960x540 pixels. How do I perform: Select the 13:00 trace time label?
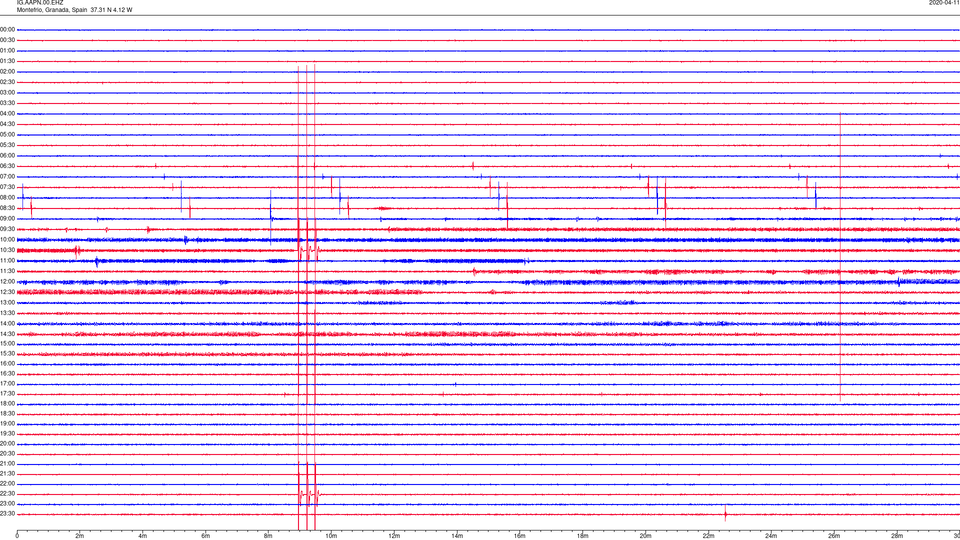coord(7,302)
